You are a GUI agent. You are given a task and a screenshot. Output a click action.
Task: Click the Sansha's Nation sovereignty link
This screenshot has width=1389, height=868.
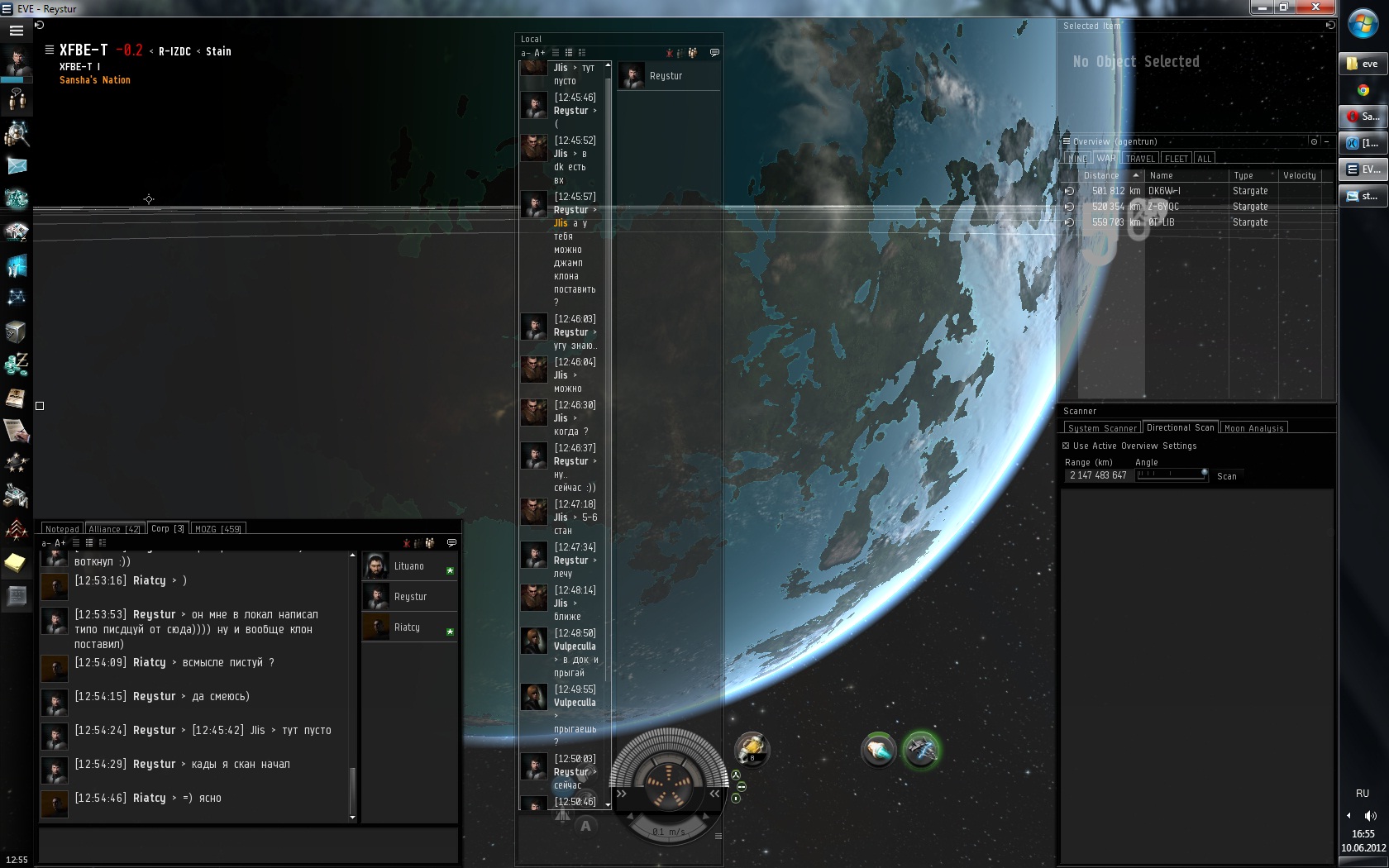[x=95, y=80]
